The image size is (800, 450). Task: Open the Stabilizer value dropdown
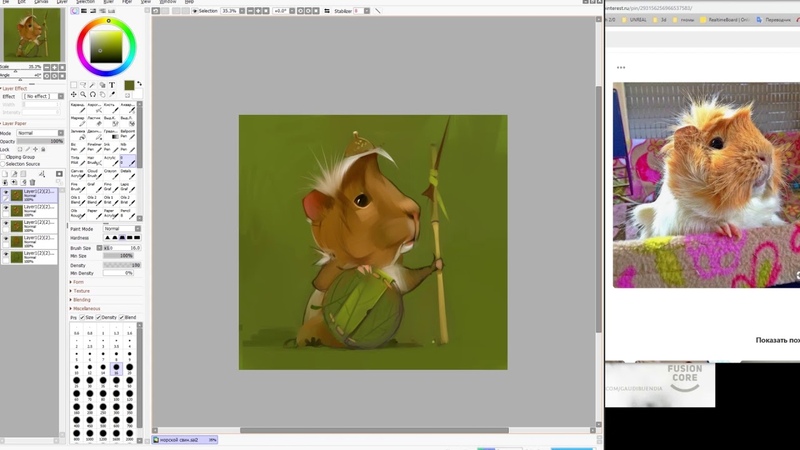pyautogui.click(x=366, y=11)
